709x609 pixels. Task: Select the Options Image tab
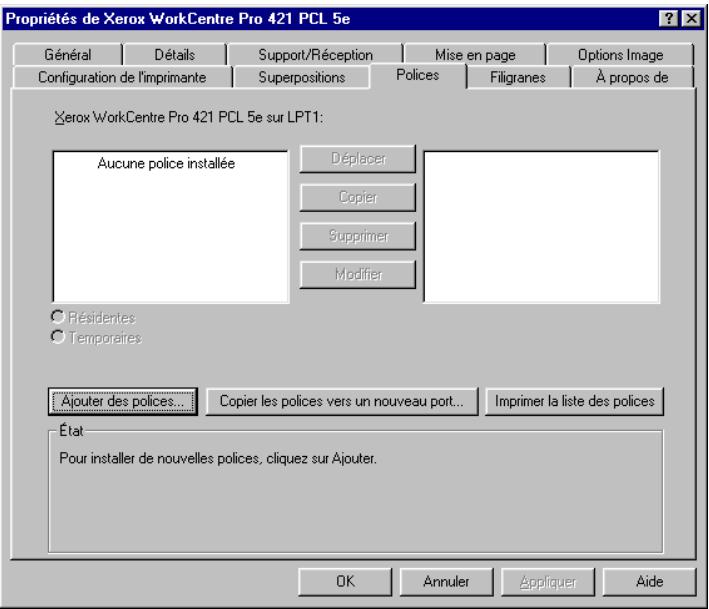click(620, 55)
